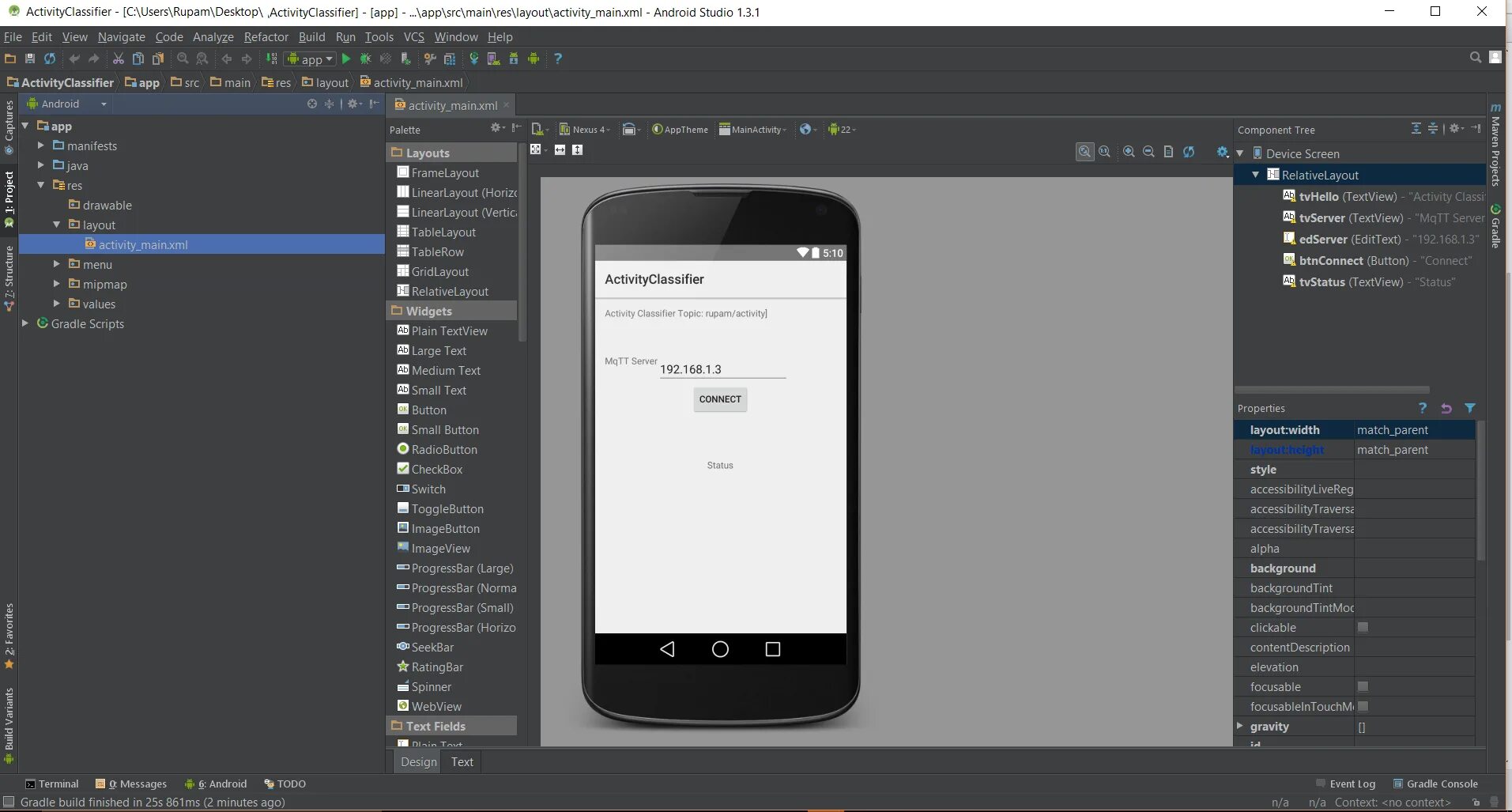The height and width of the screenshot is (812, 1512).
Task: Click Zoom to Fit icon in designer
Action: pos(1085,152)
